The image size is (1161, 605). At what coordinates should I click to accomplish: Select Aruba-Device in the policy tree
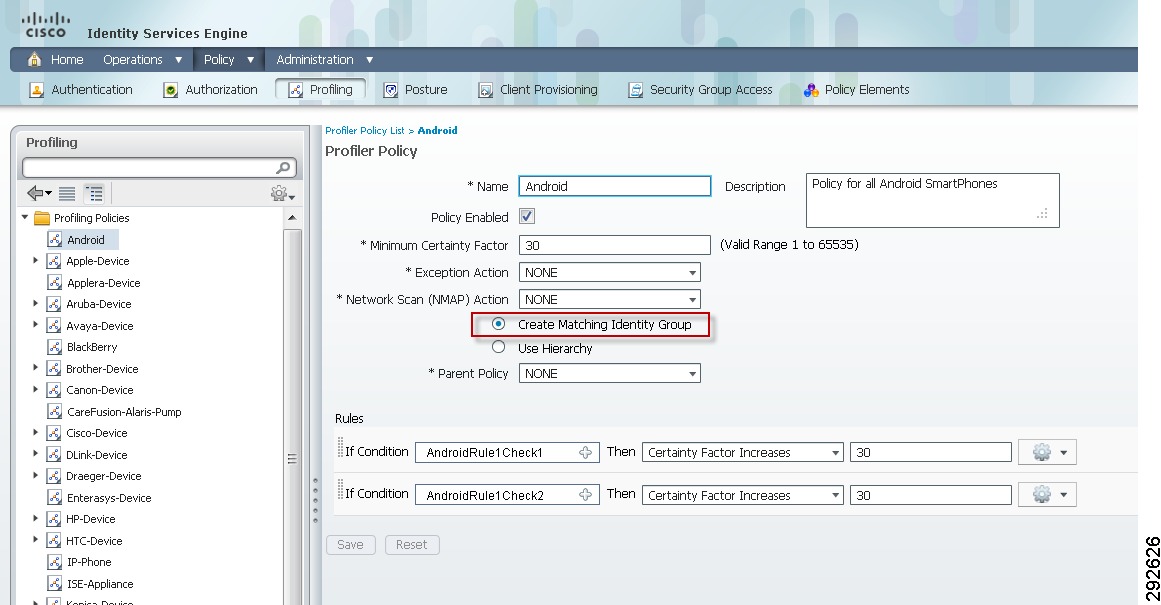[x=98, y=304]
